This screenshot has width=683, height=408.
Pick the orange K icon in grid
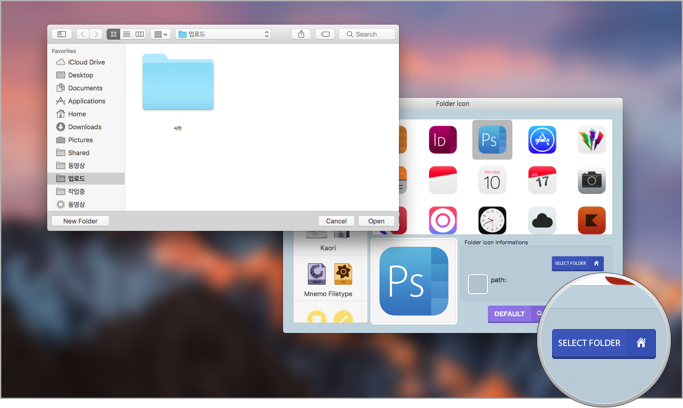[592, 220]
